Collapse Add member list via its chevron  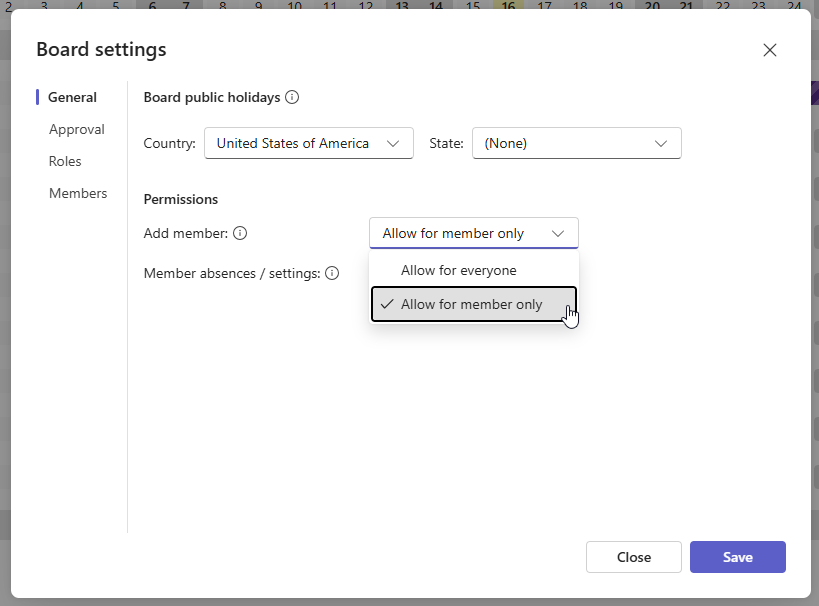click(x=558, y=233)
